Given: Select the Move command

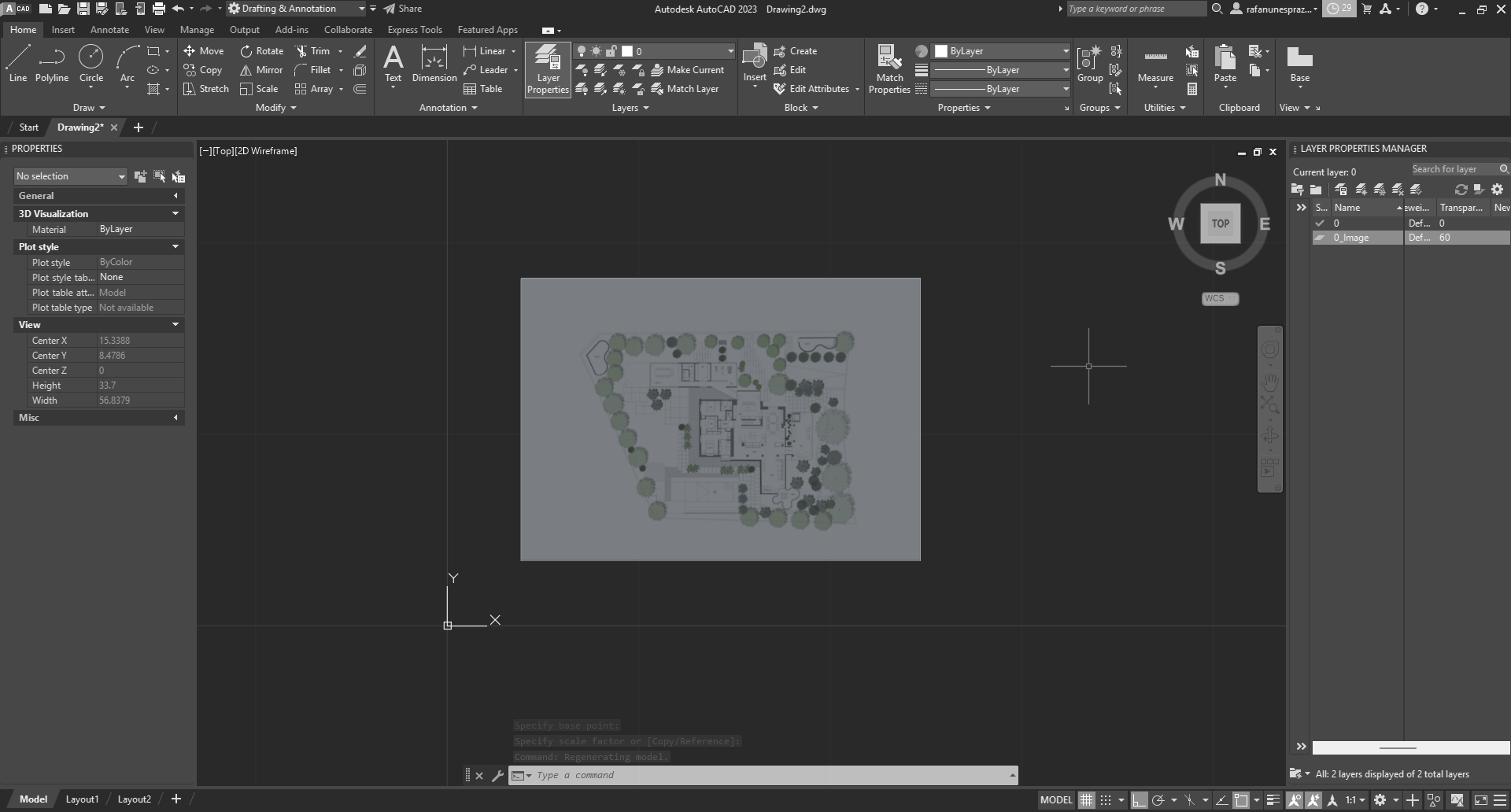Looking at the screenshot, I should (204, 50).
